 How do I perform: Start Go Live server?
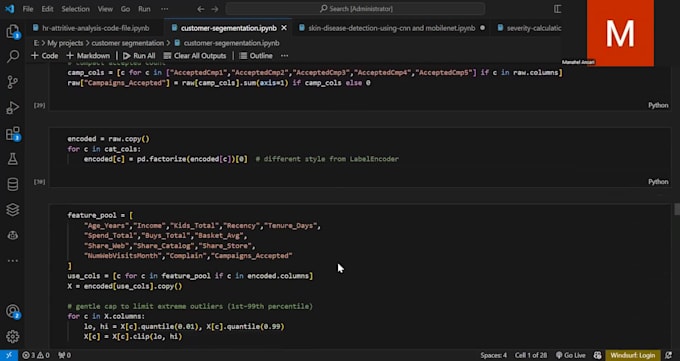pos(570,355)
